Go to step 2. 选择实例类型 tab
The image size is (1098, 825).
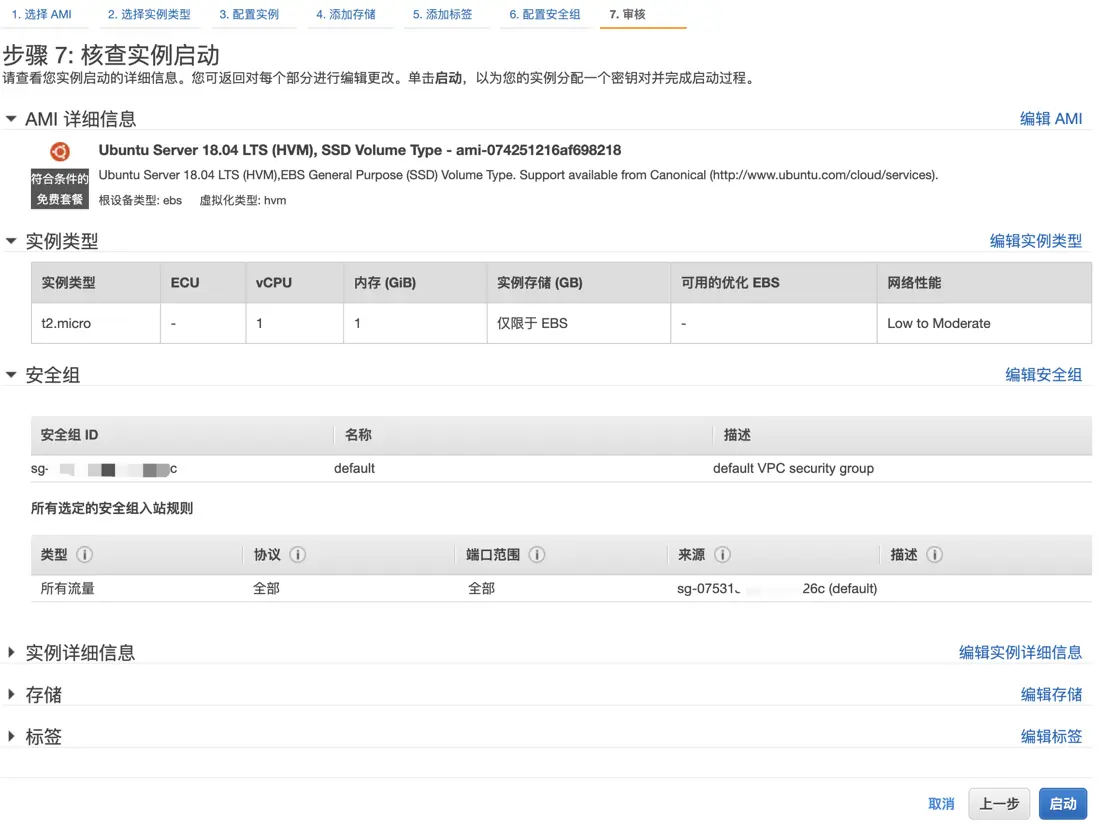click(x=149, y=14)
